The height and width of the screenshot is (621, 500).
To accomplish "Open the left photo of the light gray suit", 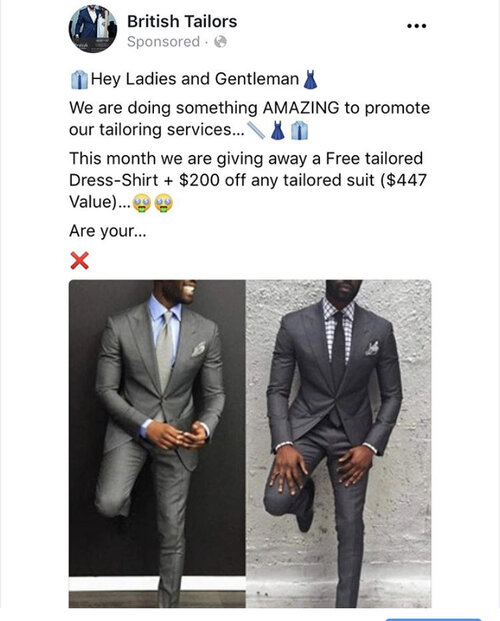I will click(157, 444).
